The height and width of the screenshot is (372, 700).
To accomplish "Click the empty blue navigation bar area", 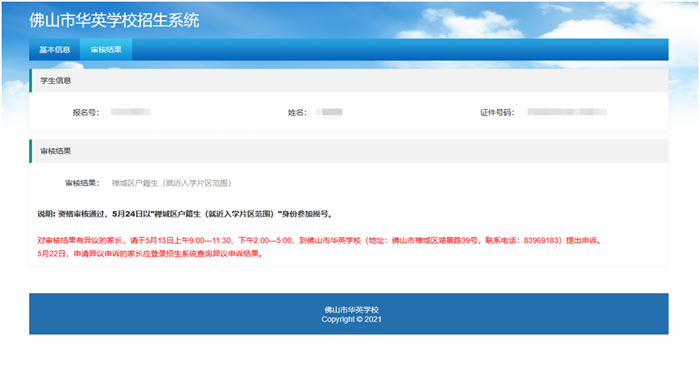I will pyautogui.click(x=400, y=50).
